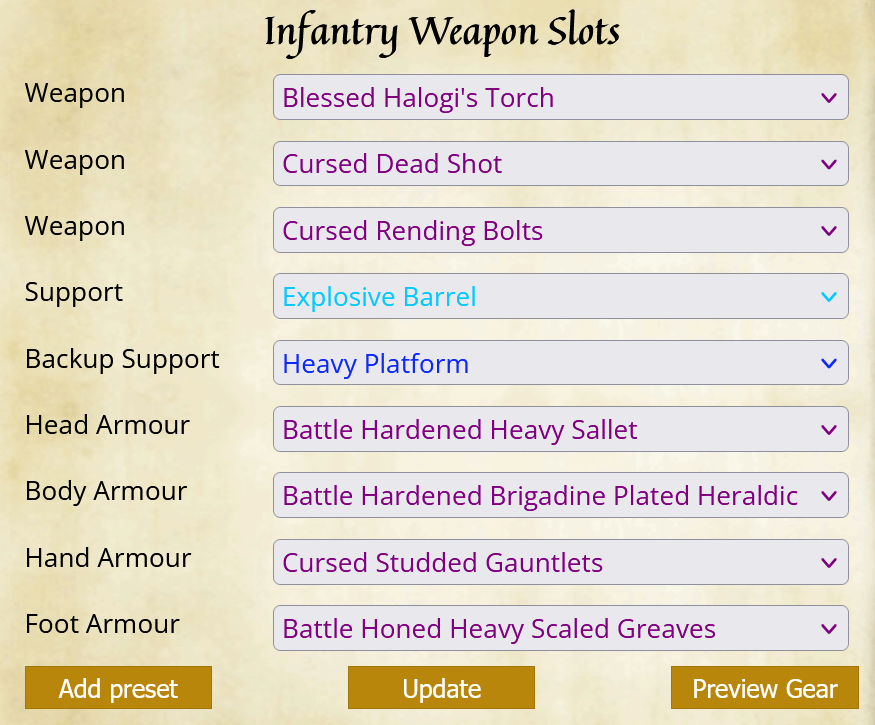Click the chevron on Blessed Halogi's Torch

(829, 98)
